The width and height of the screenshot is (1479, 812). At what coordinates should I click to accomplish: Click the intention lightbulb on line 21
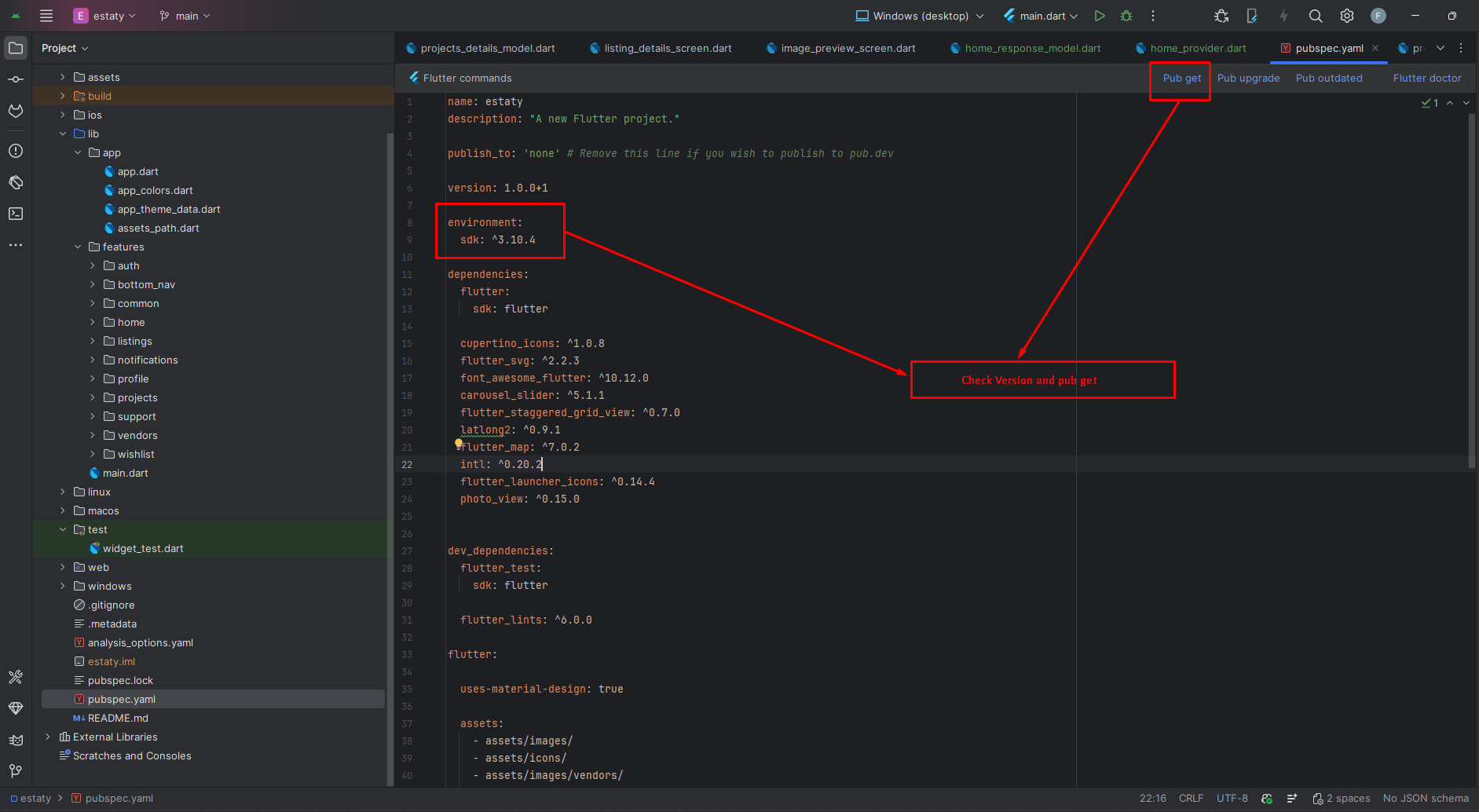[459, 444]
